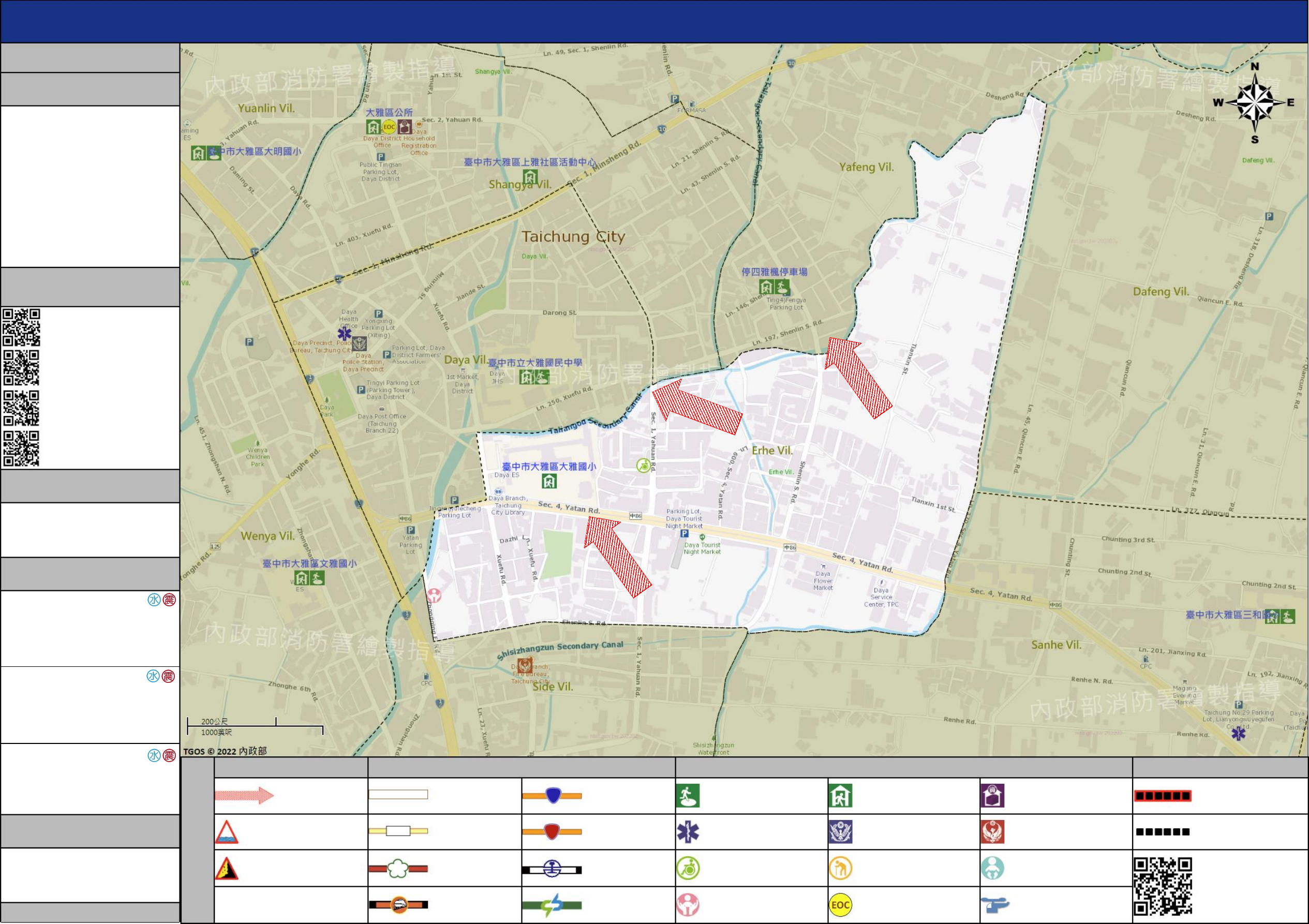This screenshot has height=924, width=1309.
Task: Click the star of life at Daya Health Office
Action: [x=345, y=334]
